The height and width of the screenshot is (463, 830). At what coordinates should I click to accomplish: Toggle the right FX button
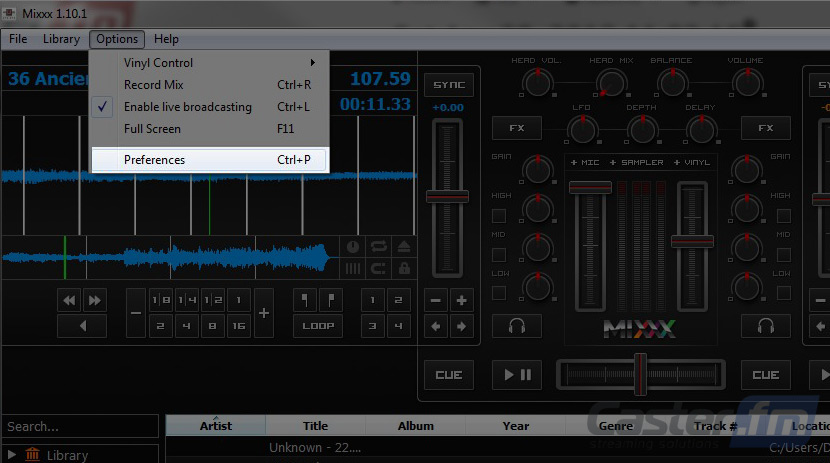tap(765, 128)
